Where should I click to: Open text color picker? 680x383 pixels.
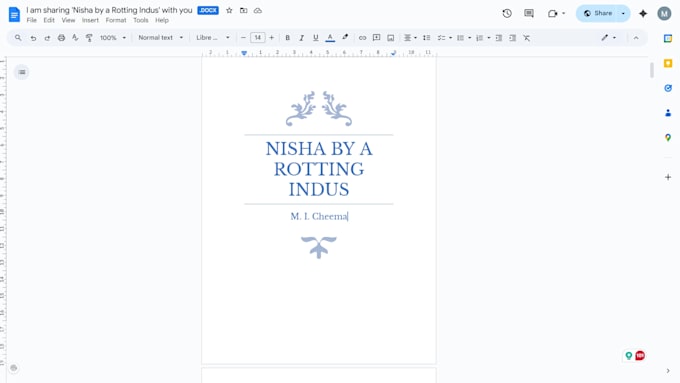pyautogui.click(x=330, y=38)
